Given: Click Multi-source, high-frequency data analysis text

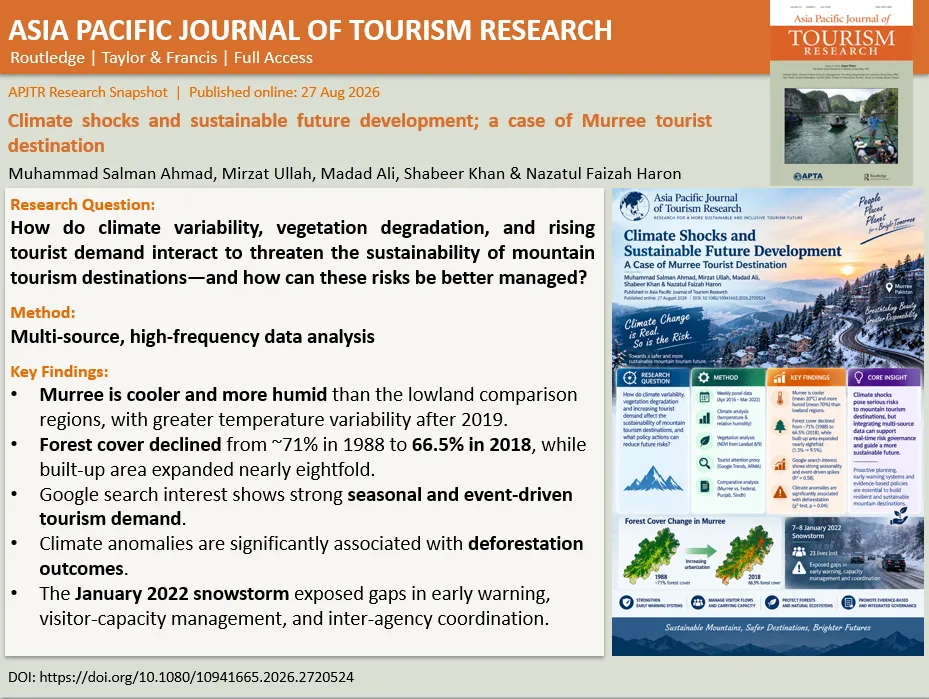Looking at the screenshot, I should pos(193,336).
